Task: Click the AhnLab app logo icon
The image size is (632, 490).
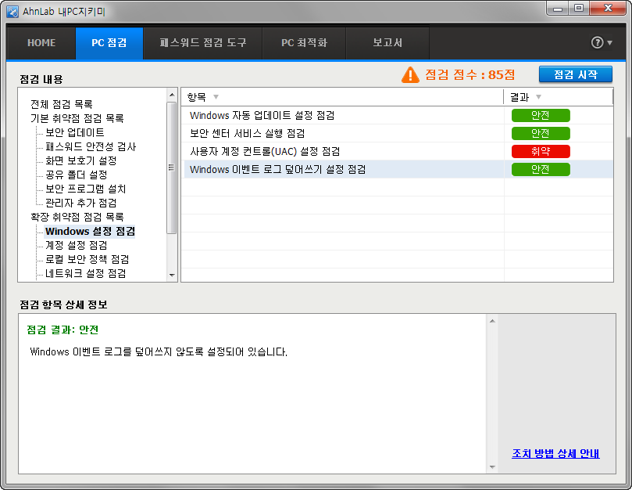Action: [13, 12]
